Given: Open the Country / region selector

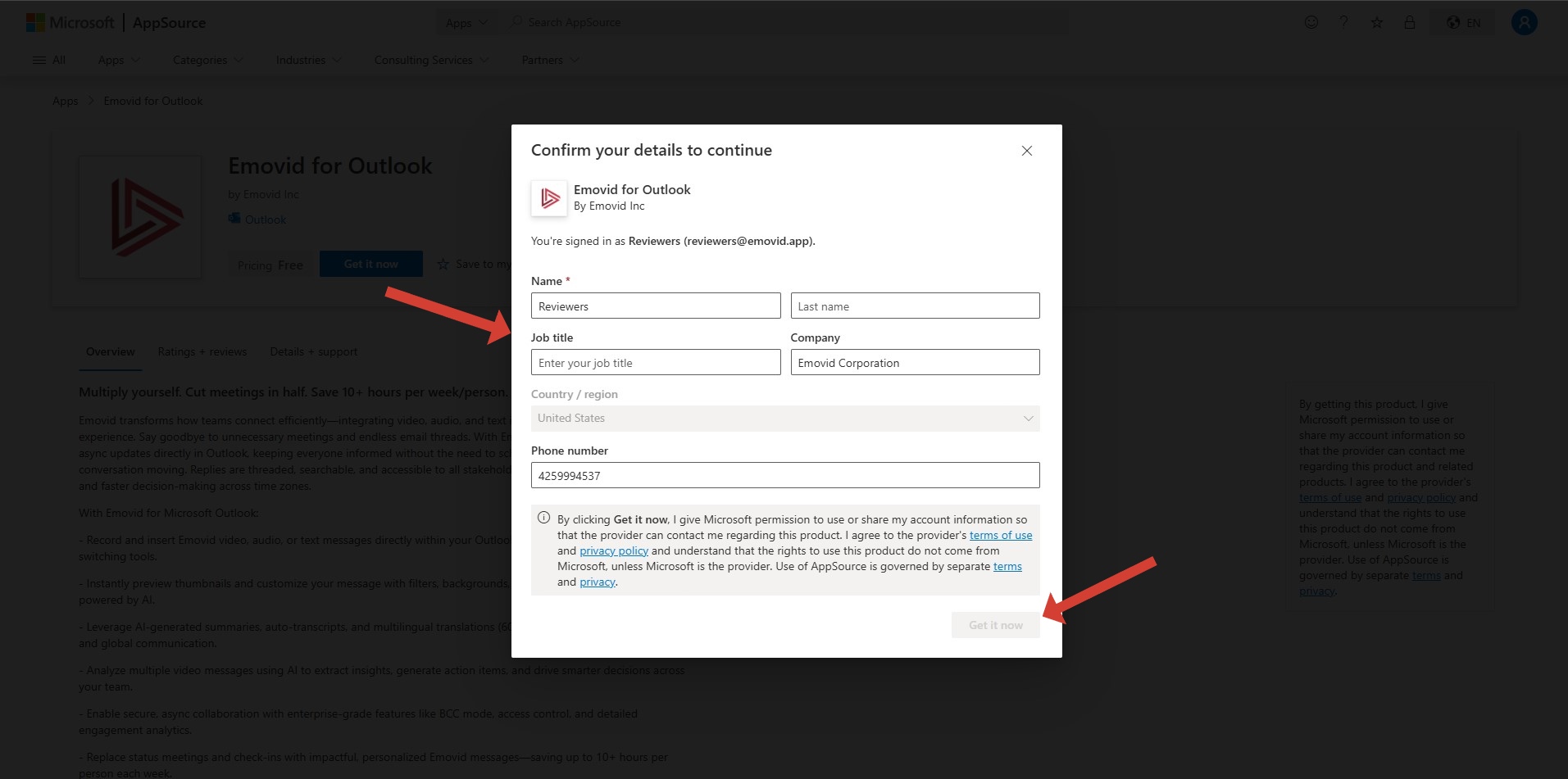Looking at the screenshot, I should (x=784, y=418).
